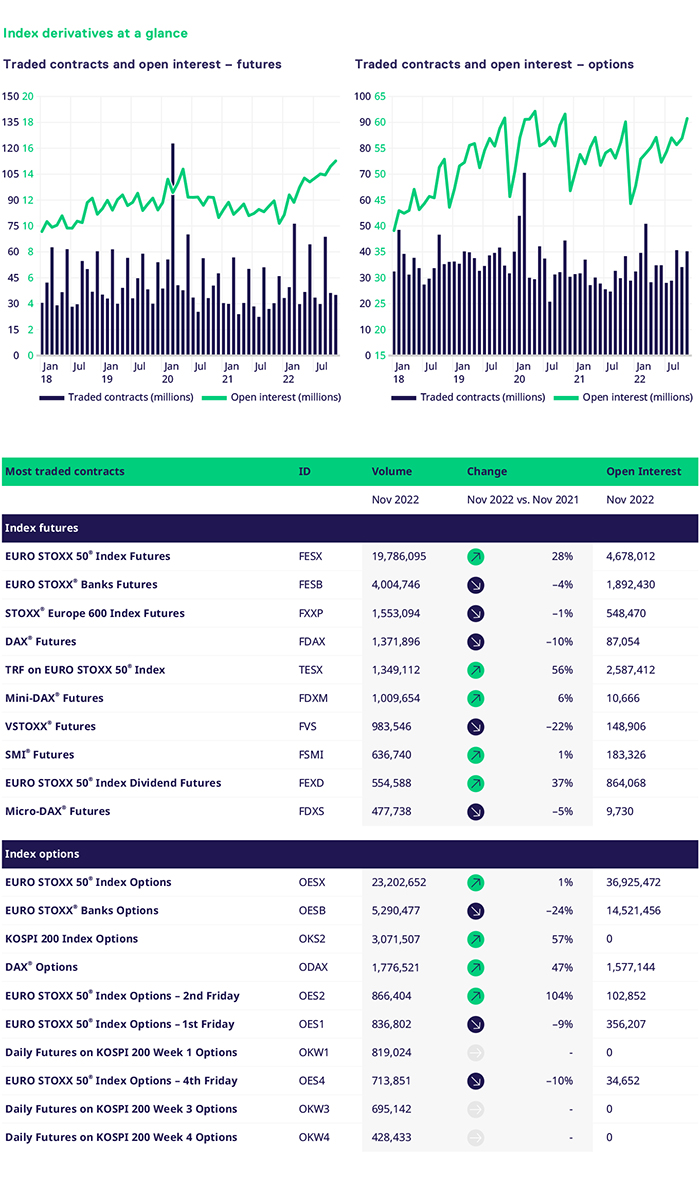
Task: Click the down arrow icon for OES4 row
Action: 476,1081
